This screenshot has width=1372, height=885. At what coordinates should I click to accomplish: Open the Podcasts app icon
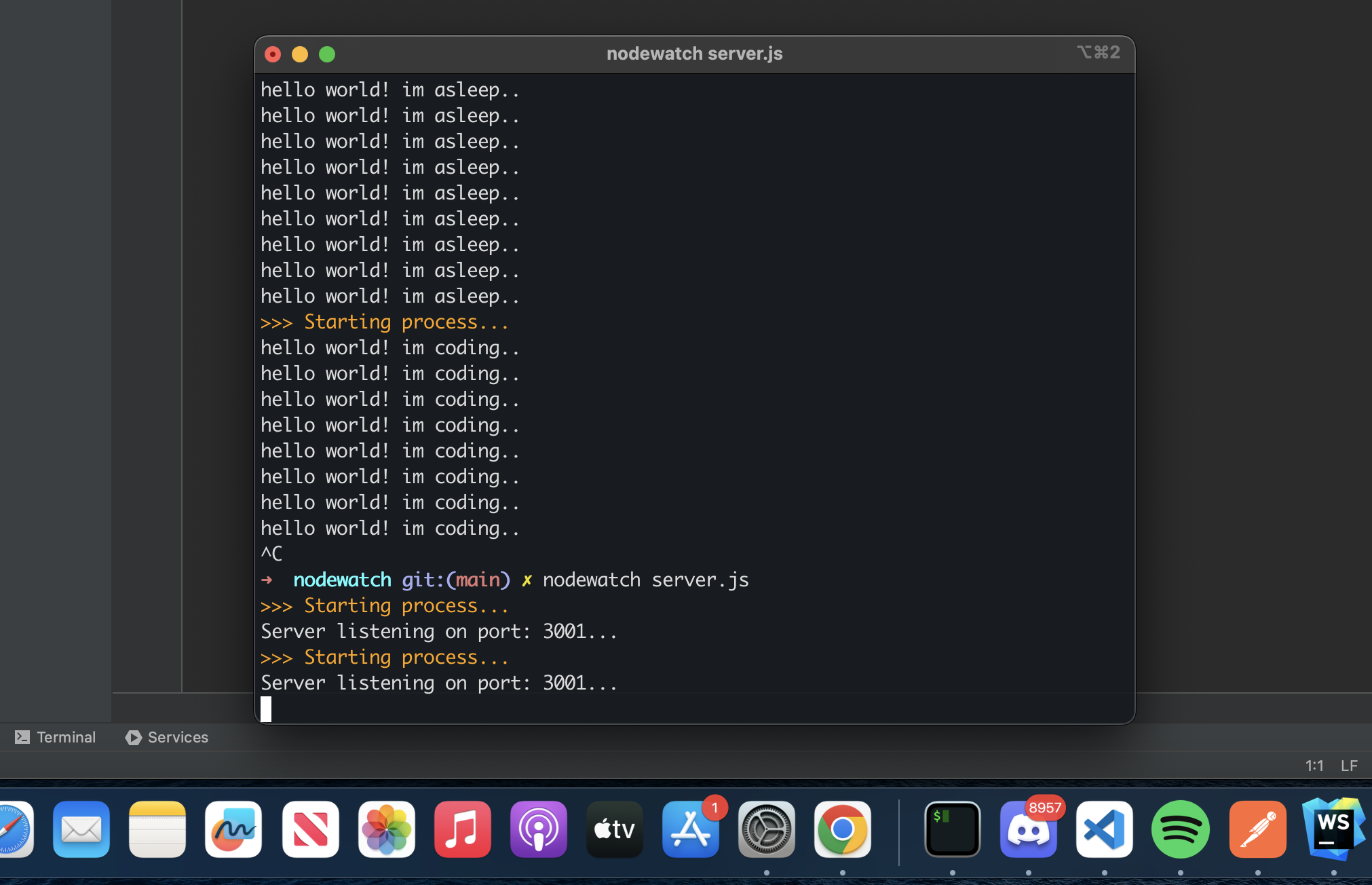(539, 829)
